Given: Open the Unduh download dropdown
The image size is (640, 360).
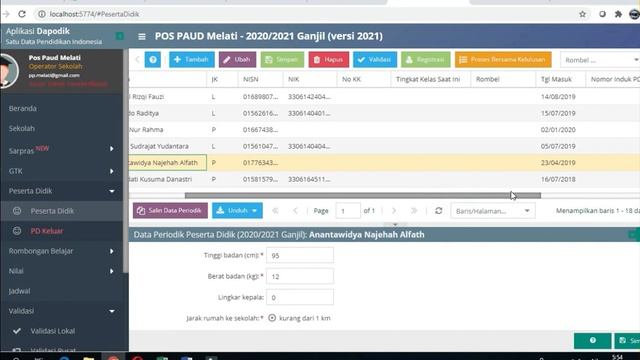Looking at the screenshot, I should point(237,211).
